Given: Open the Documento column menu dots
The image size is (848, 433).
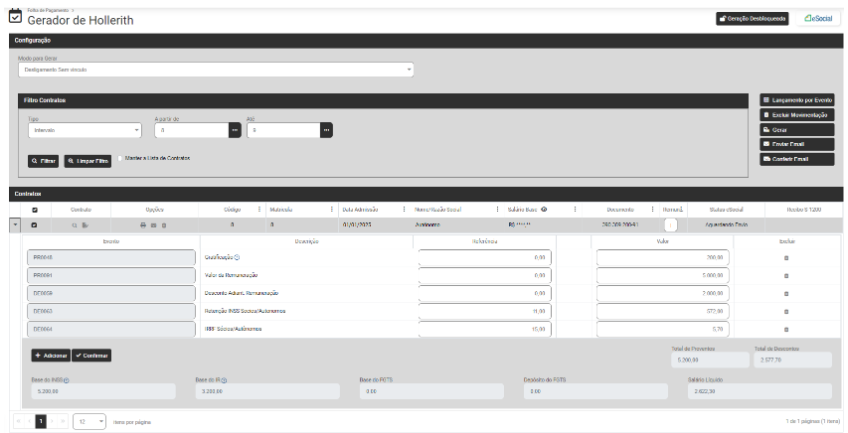Looking at the screenshot, I should tap(653, 210).
